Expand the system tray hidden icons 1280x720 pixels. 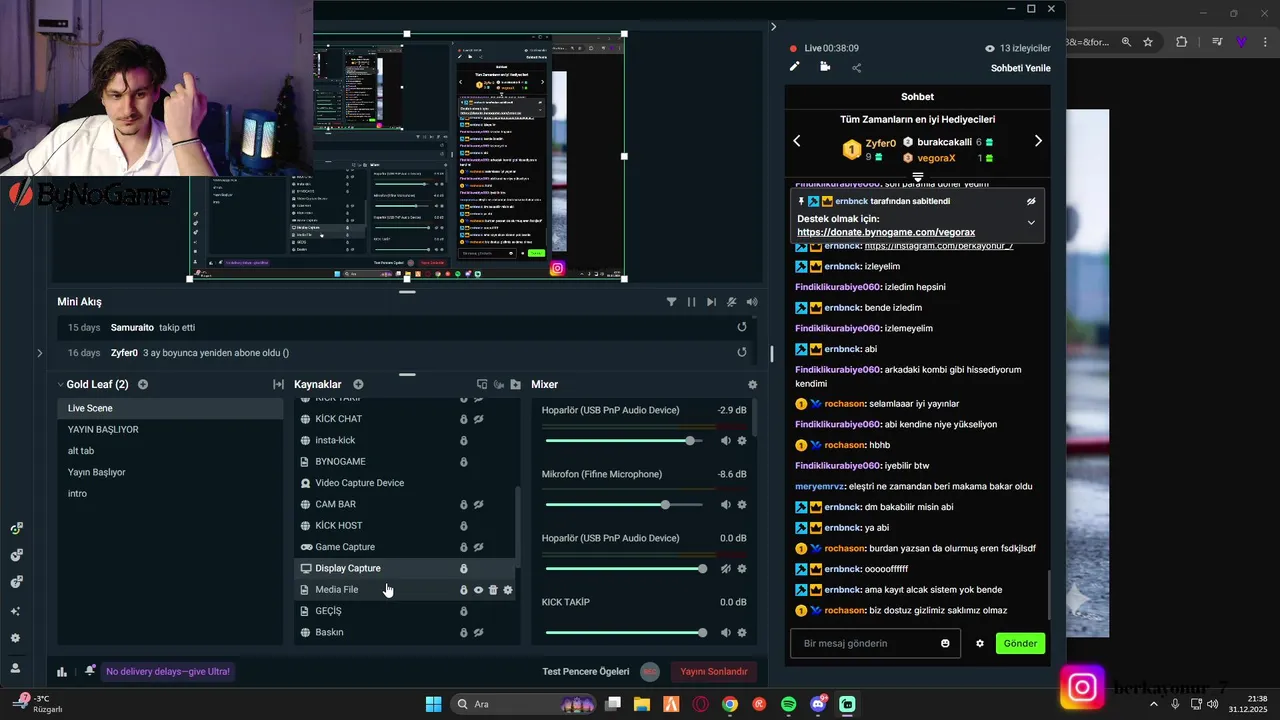(1154, 704)
